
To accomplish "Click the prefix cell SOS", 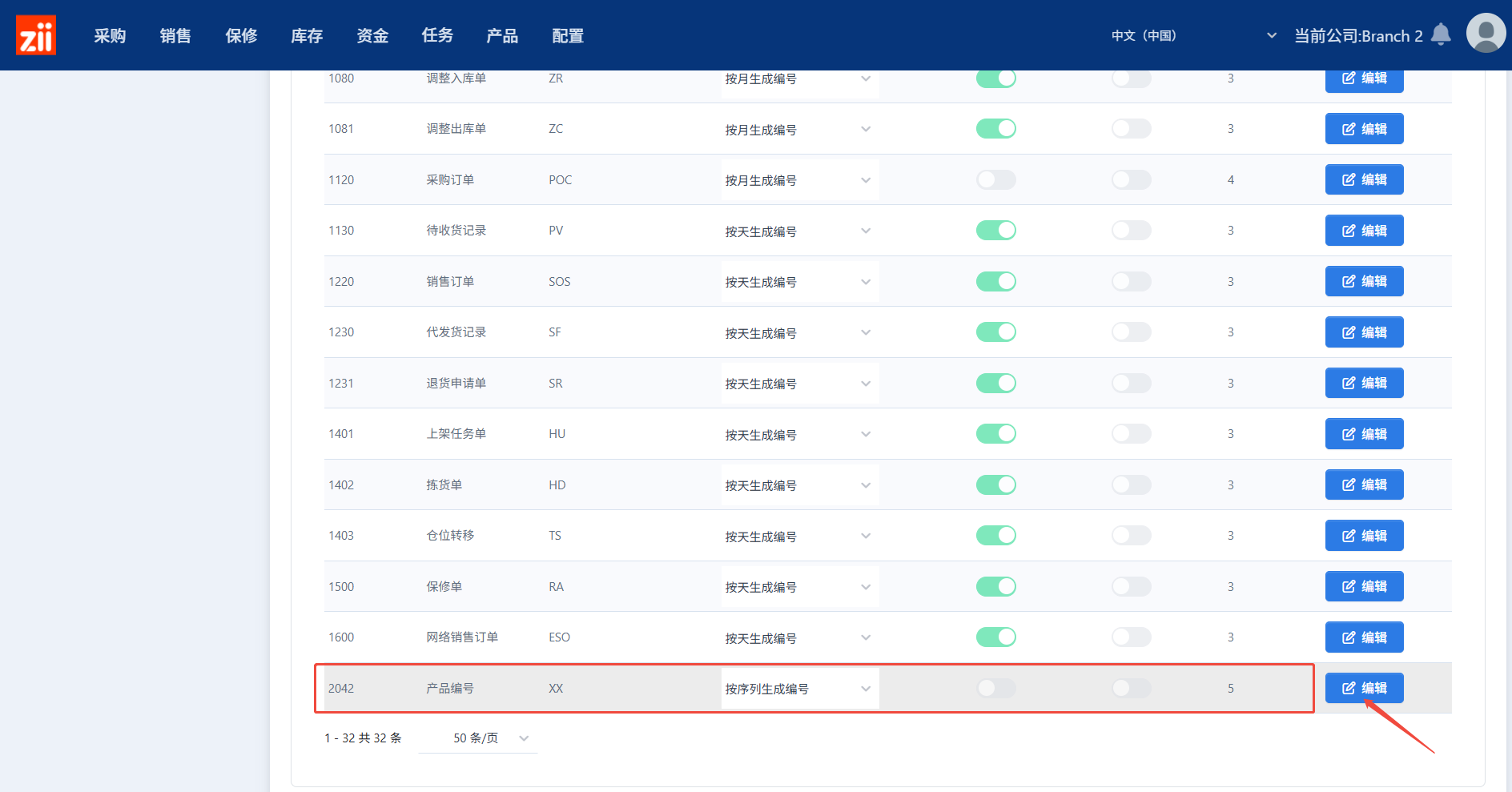I will point(559,281).
